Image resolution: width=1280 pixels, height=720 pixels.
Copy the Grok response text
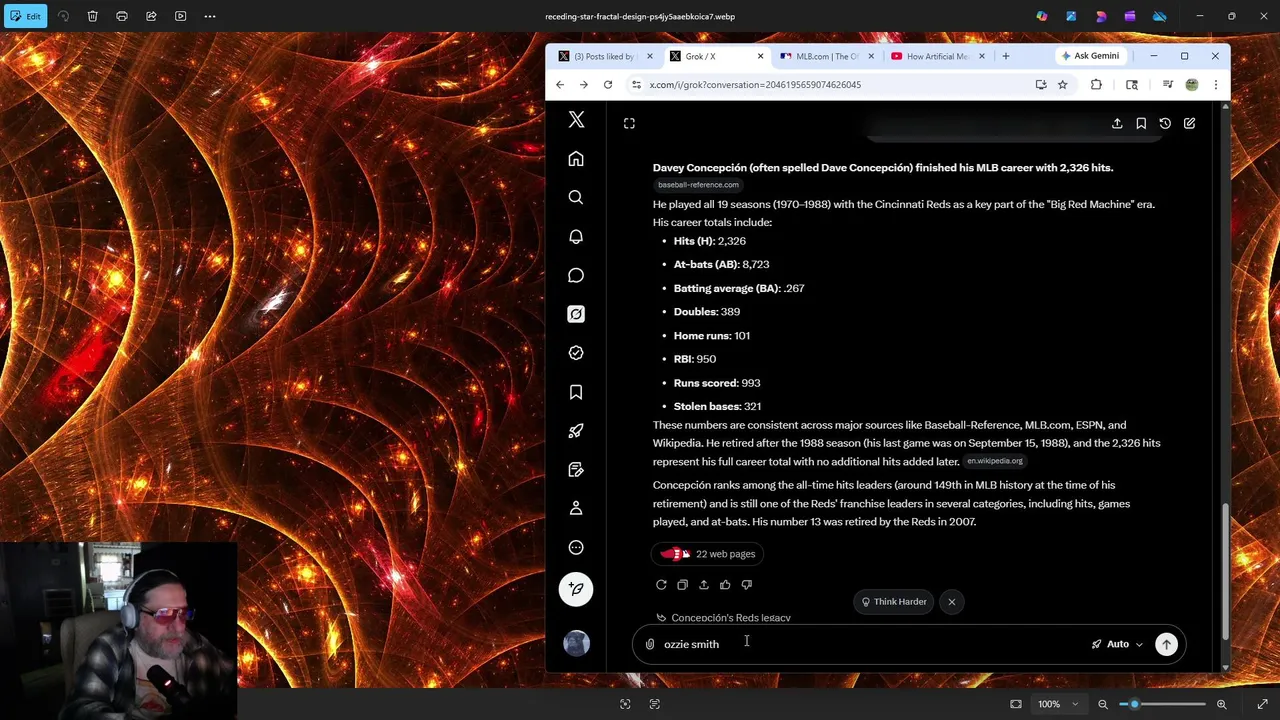682,585
